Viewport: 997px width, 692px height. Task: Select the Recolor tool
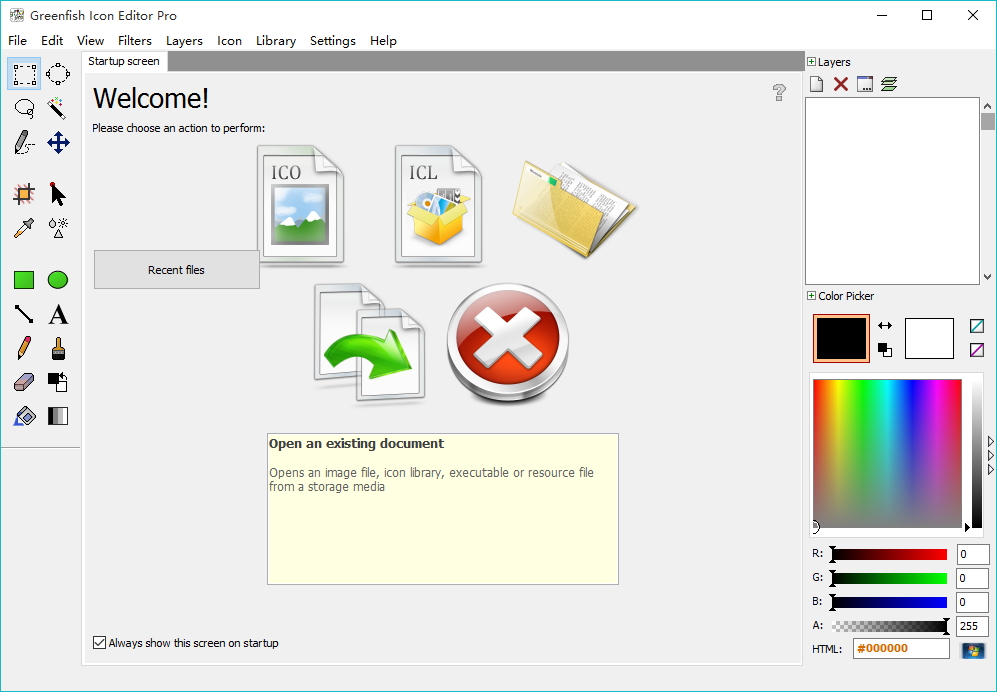(x=58, y=382)
